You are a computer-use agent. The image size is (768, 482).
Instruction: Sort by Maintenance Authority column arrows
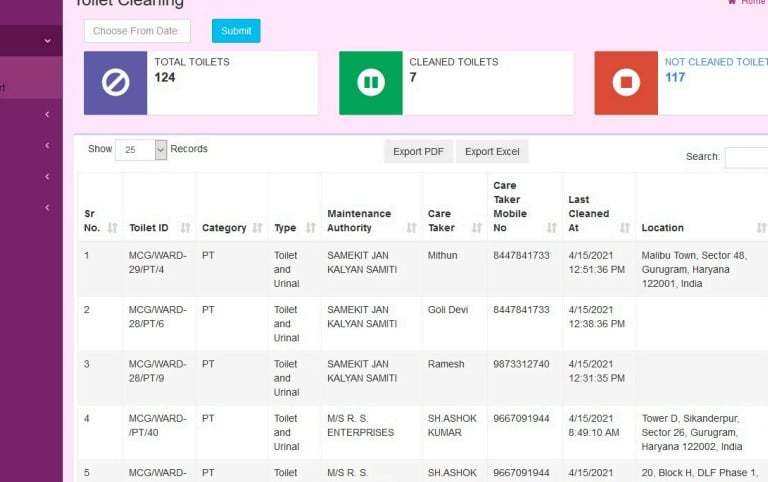(411, 227)
